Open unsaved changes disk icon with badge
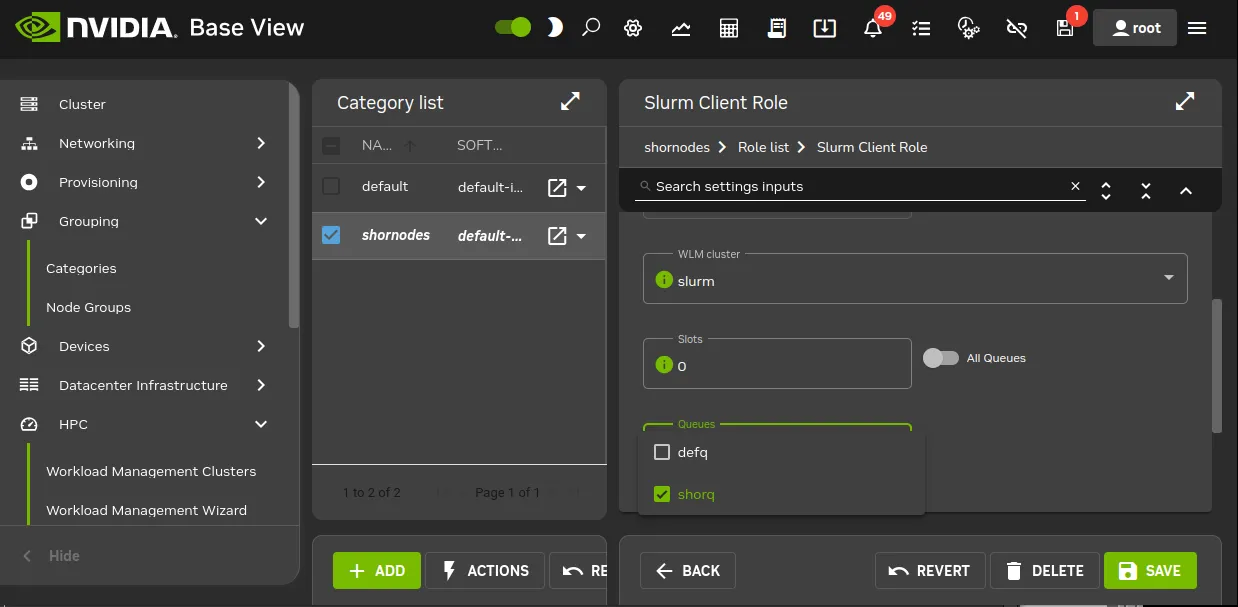1238x607 pixels. click(x=1066, y=27)
